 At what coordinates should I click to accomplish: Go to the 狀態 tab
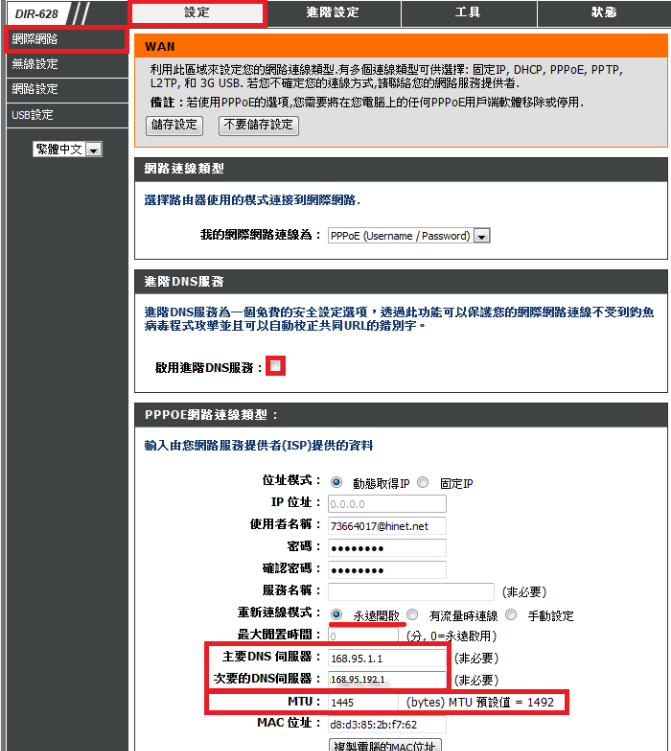point(603,13)
